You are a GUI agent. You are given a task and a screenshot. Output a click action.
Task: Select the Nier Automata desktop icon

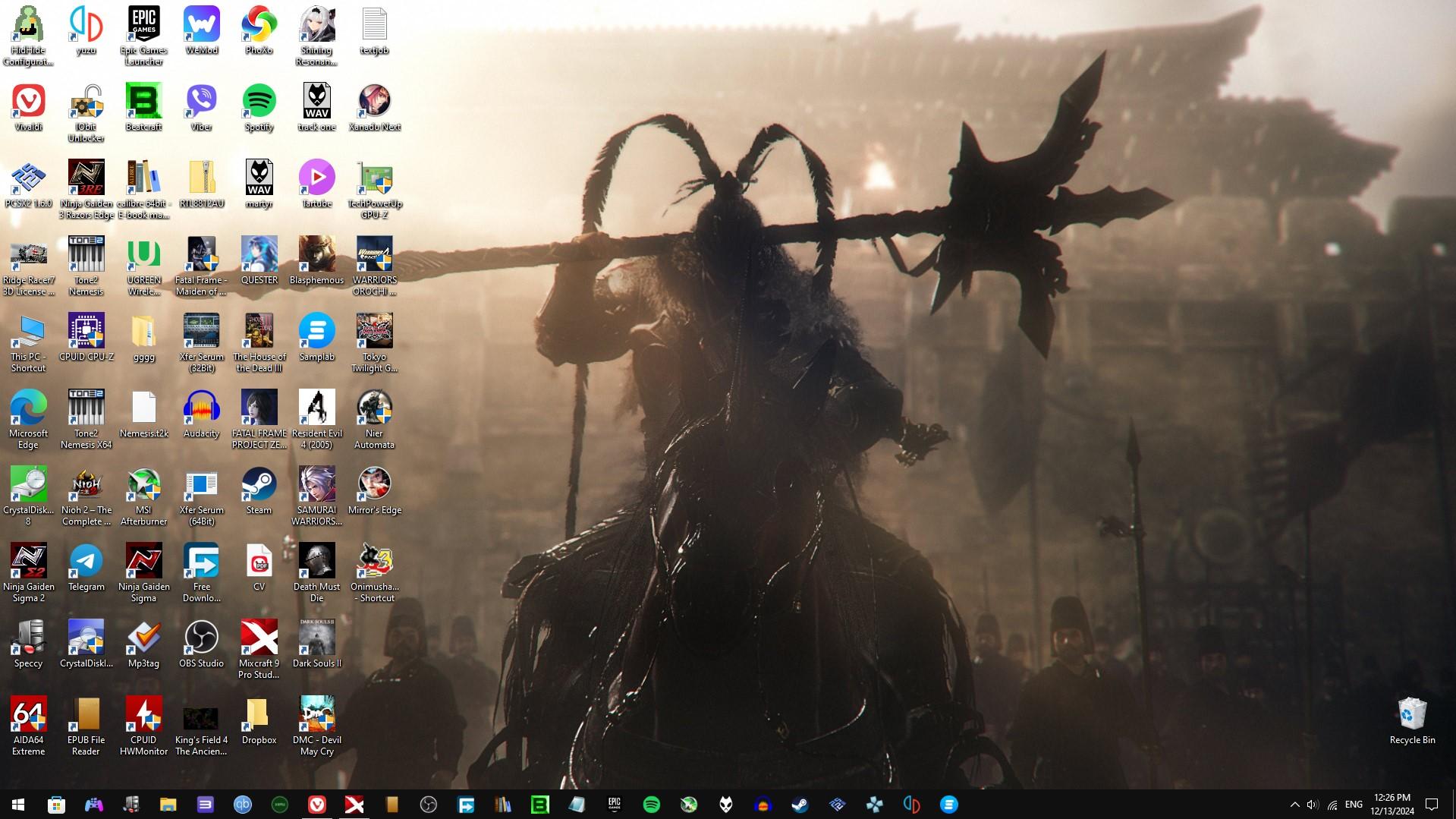coord(374,408)
